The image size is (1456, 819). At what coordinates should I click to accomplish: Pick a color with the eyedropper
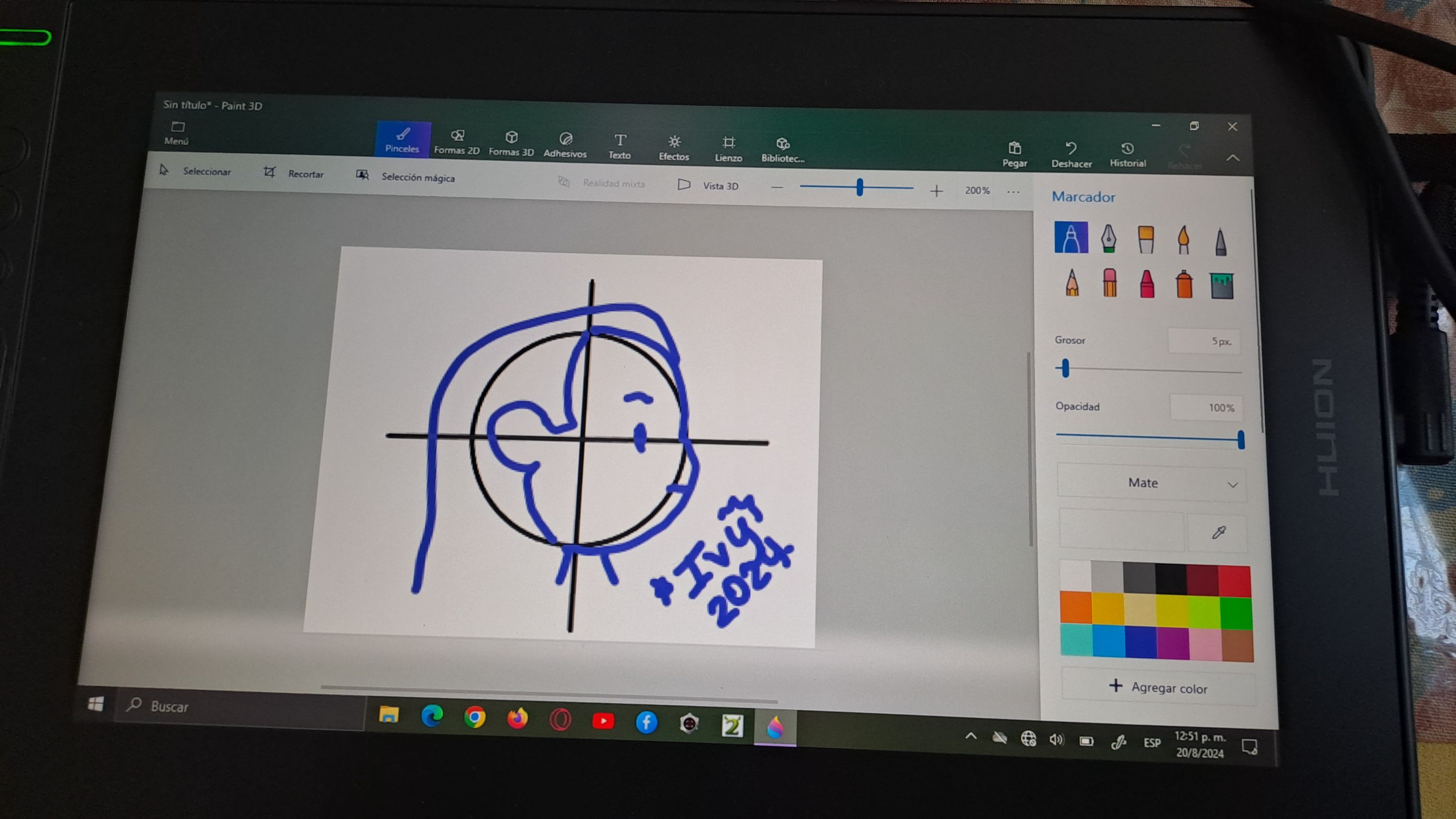[1218, 532]
